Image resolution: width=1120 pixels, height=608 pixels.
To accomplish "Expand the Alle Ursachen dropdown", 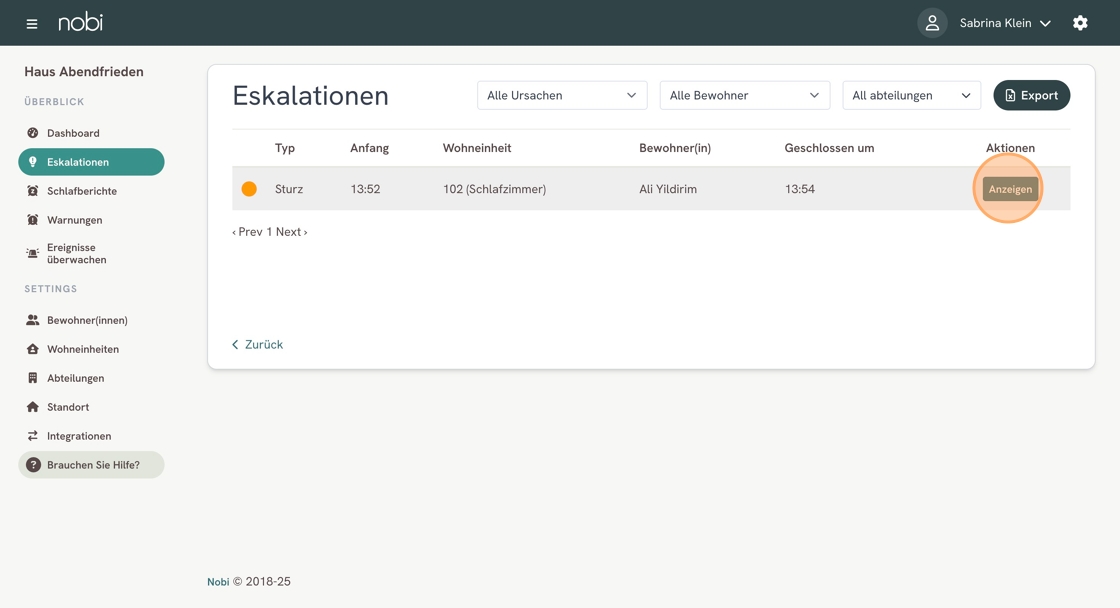I will tap(562, 95).
